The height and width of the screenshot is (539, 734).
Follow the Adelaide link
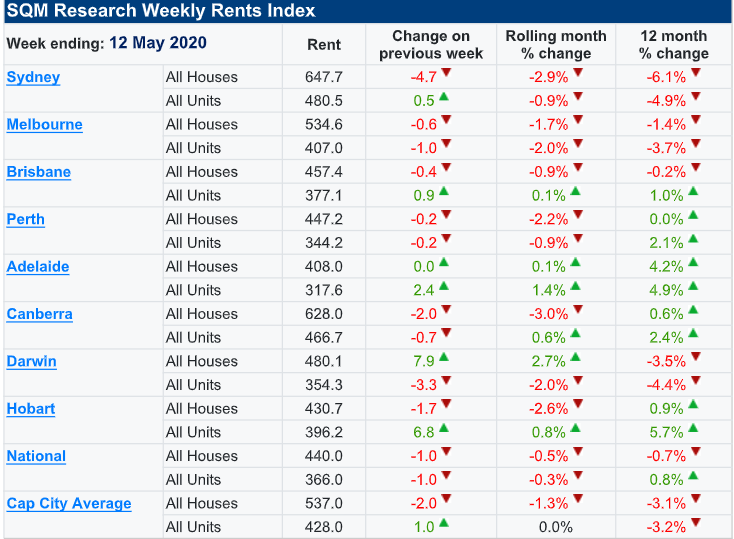(38, 266)
